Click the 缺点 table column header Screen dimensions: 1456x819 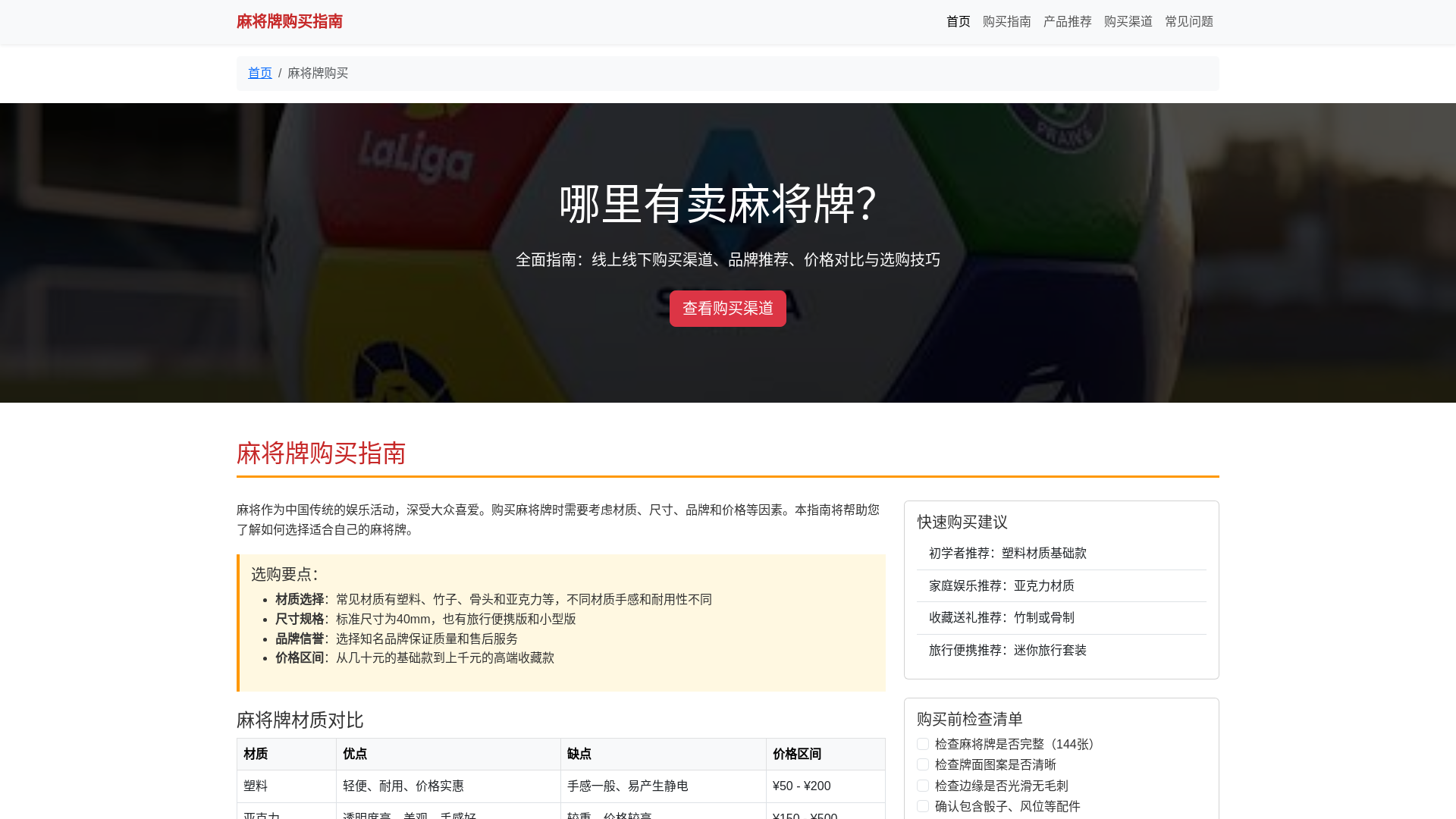pos(664,754)
